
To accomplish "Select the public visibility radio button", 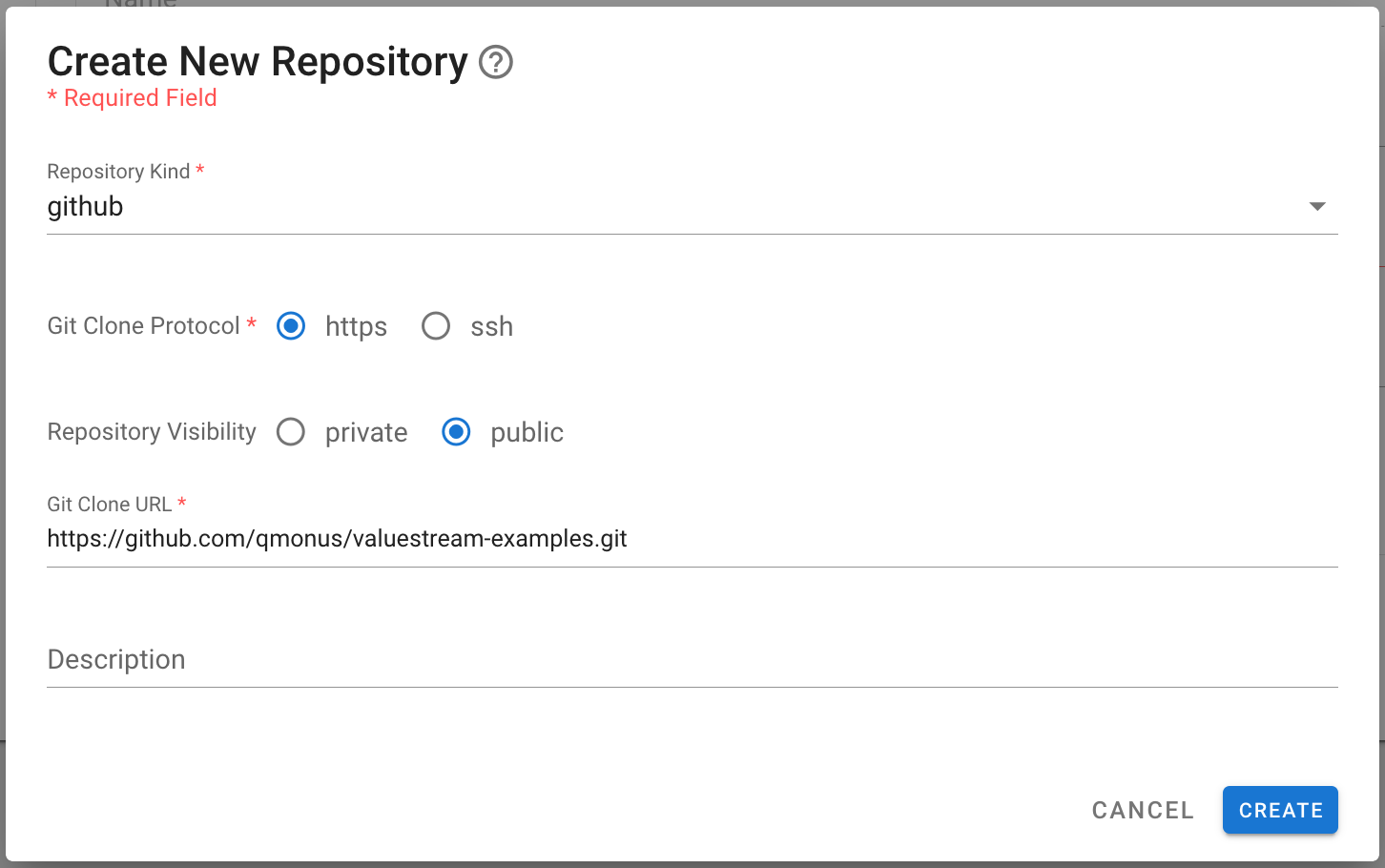I will click(456, 432).
